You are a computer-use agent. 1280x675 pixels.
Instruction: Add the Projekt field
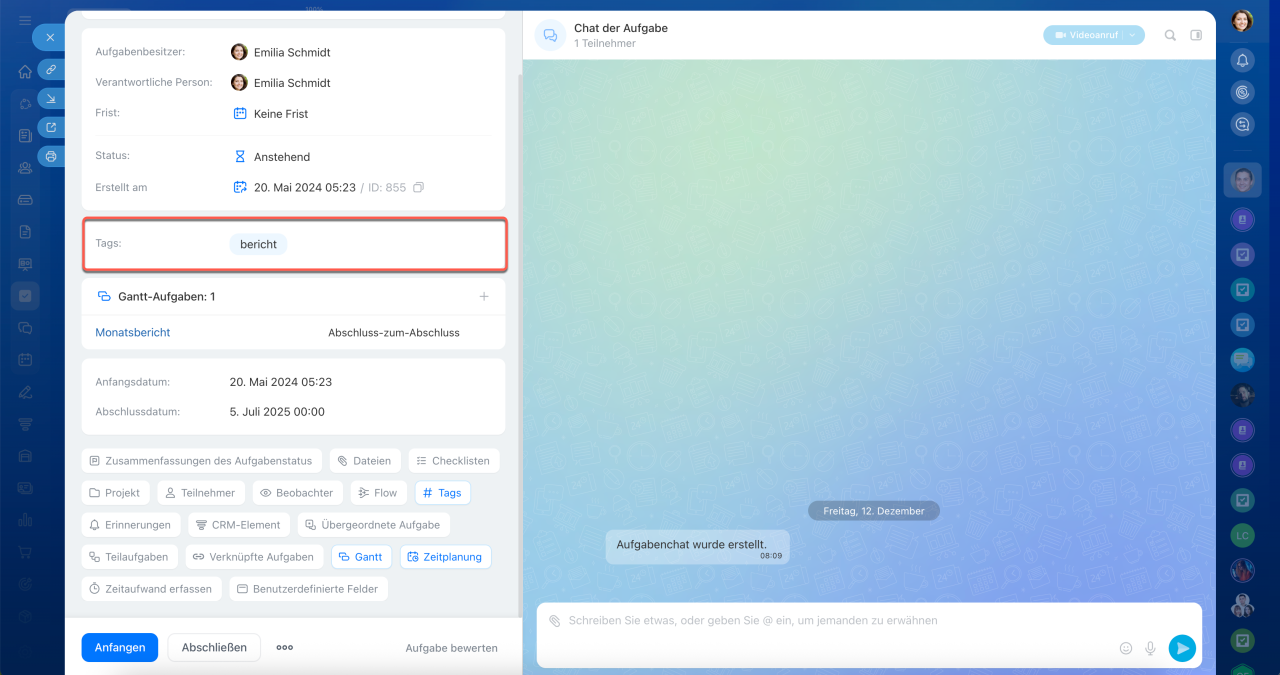point(116,493)
